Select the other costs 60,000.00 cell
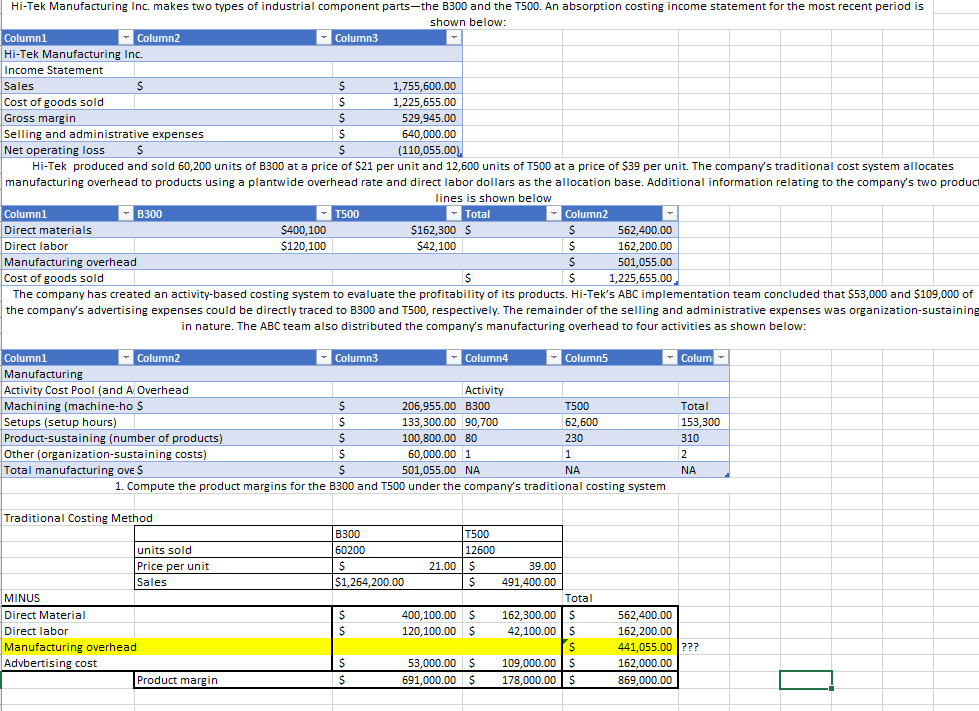The height and width of the screenshot is (711, 979). click(x=397, y=454)
